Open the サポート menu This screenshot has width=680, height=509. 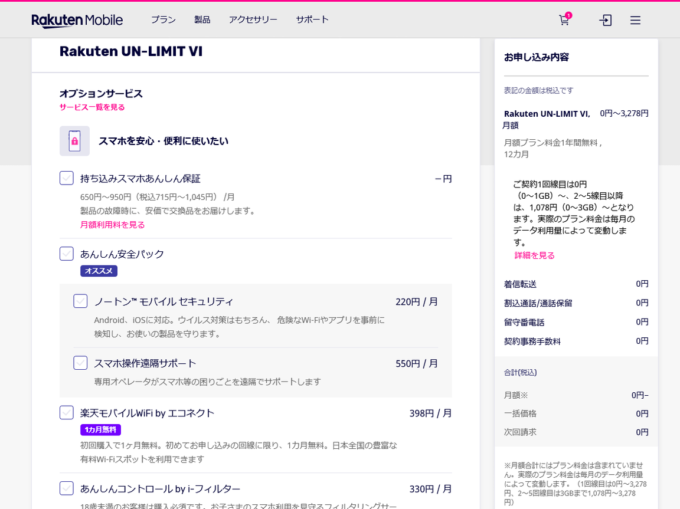[x=312, y=20]
